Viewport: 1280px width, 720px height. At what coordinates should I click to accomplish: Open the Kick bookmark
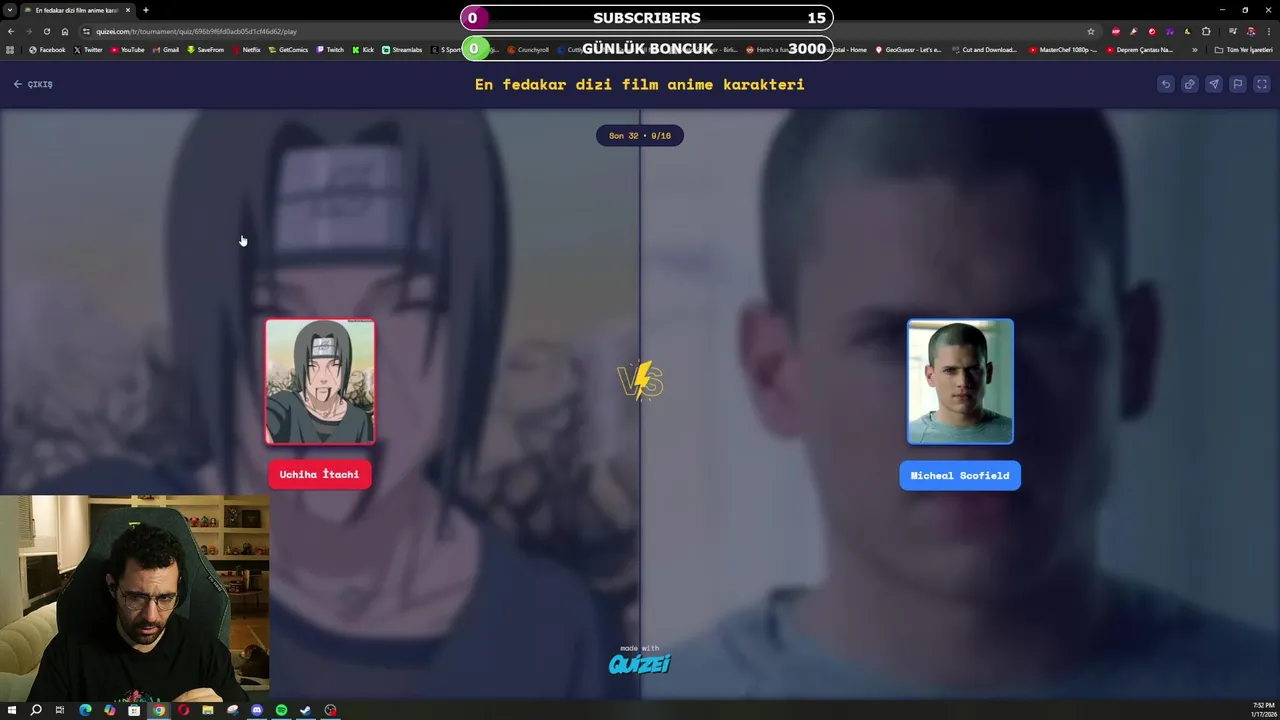(x=363, y=50)
